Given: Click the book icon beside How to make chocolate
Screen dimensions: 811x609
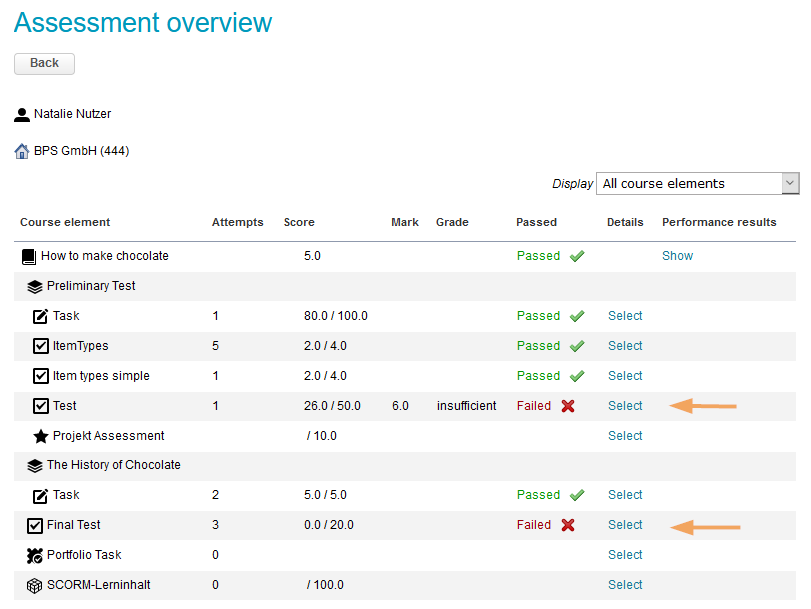Looking at the screenshot, I should tap(29, 256).
